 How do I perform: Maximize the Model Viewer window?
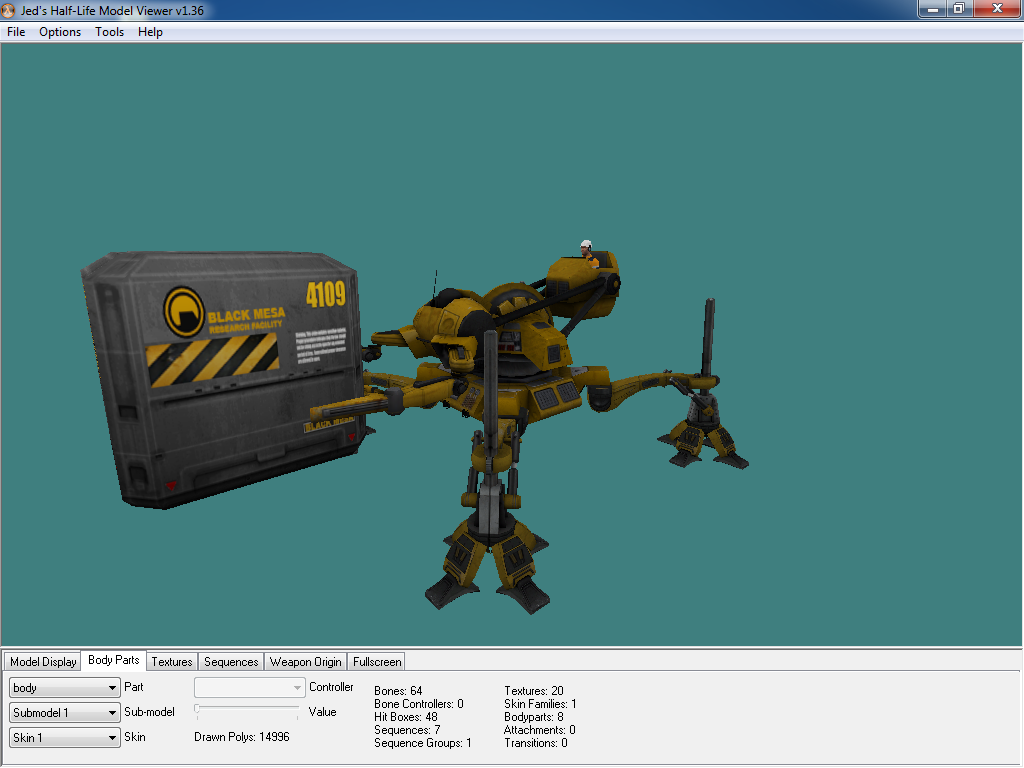959,9
